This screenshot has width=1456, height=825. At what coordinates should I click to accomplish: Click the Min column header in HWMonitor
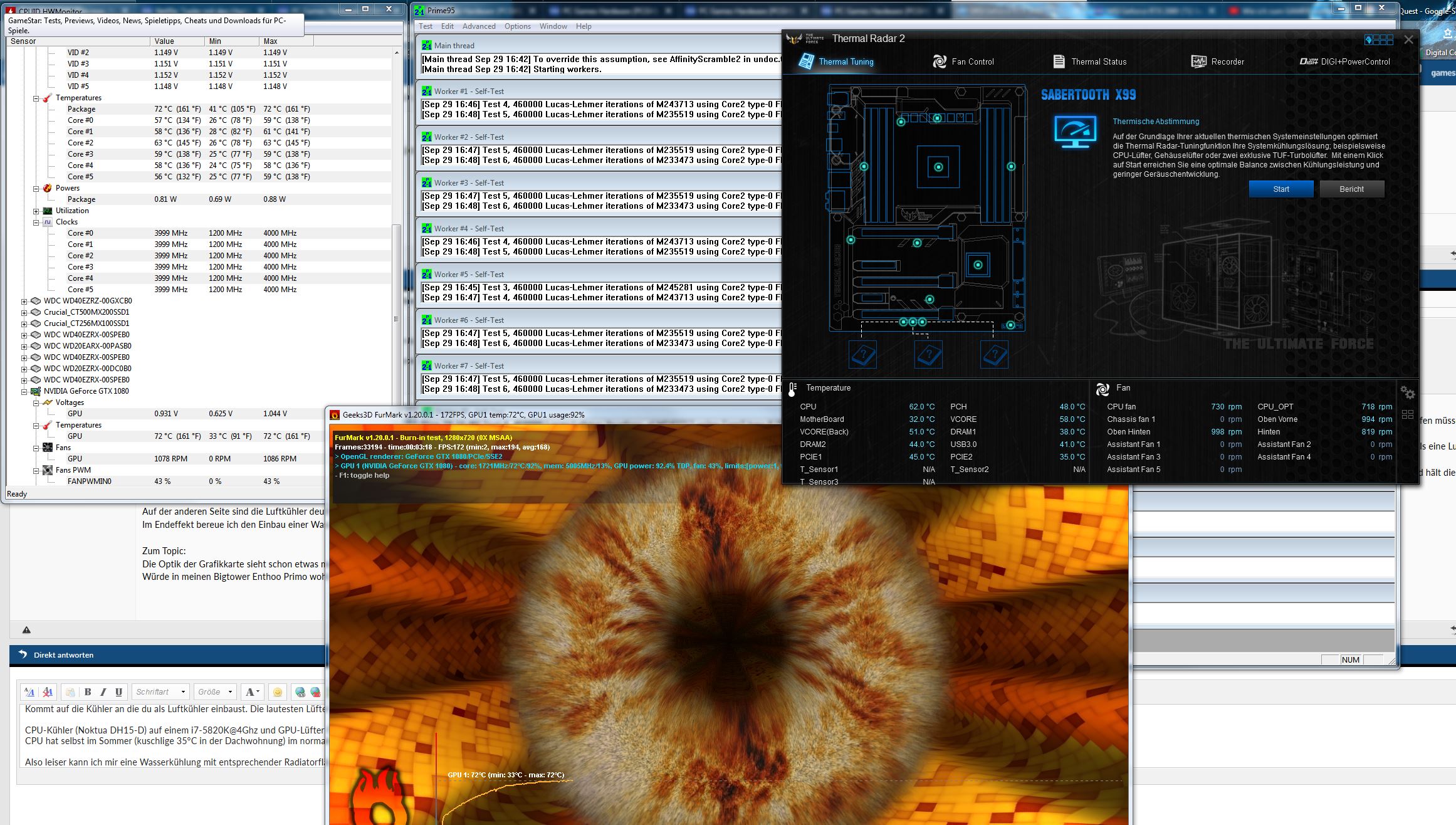point(232,41)
